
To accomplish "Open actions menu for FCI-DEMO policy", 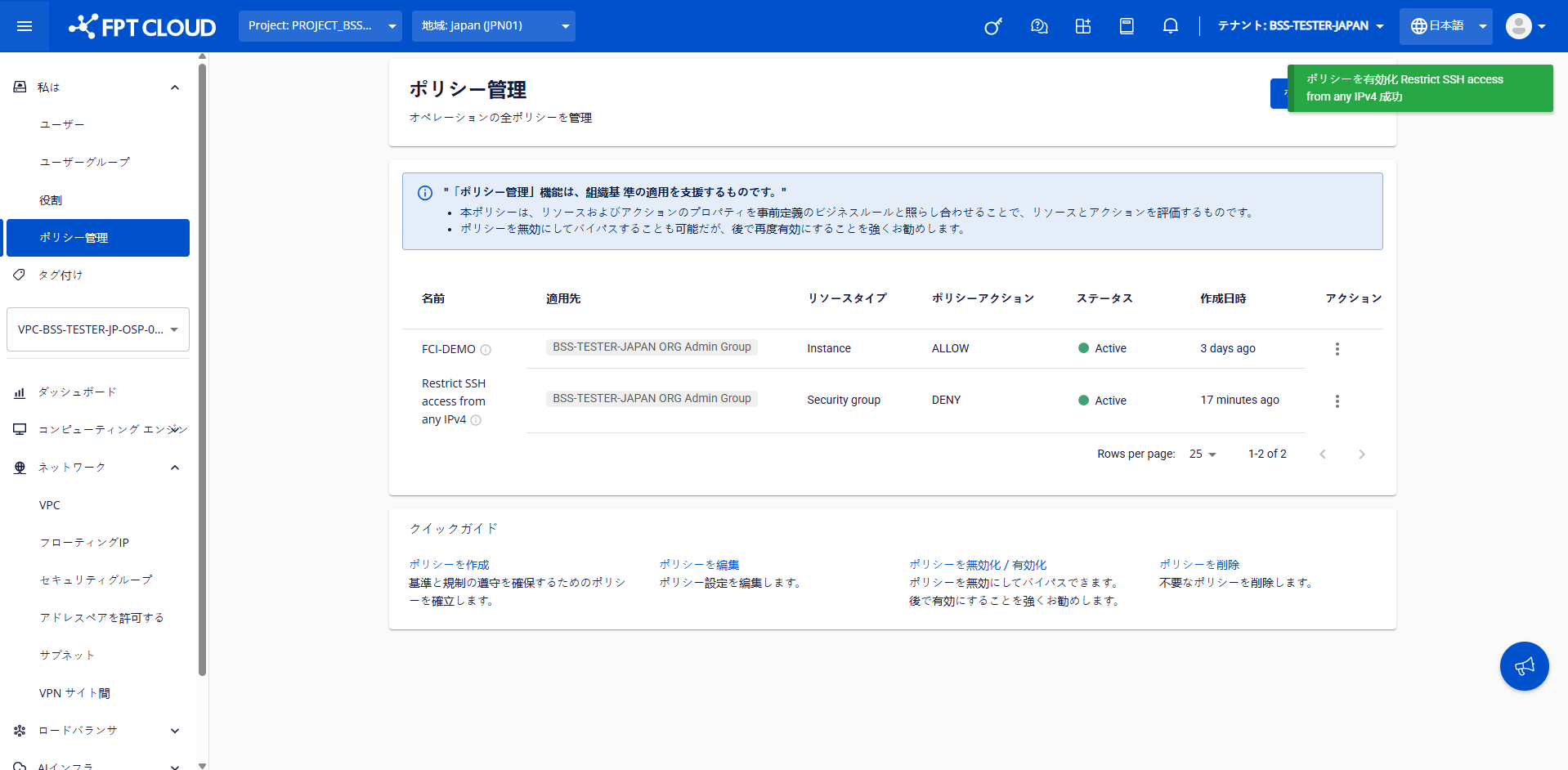I will (1337, 349).
